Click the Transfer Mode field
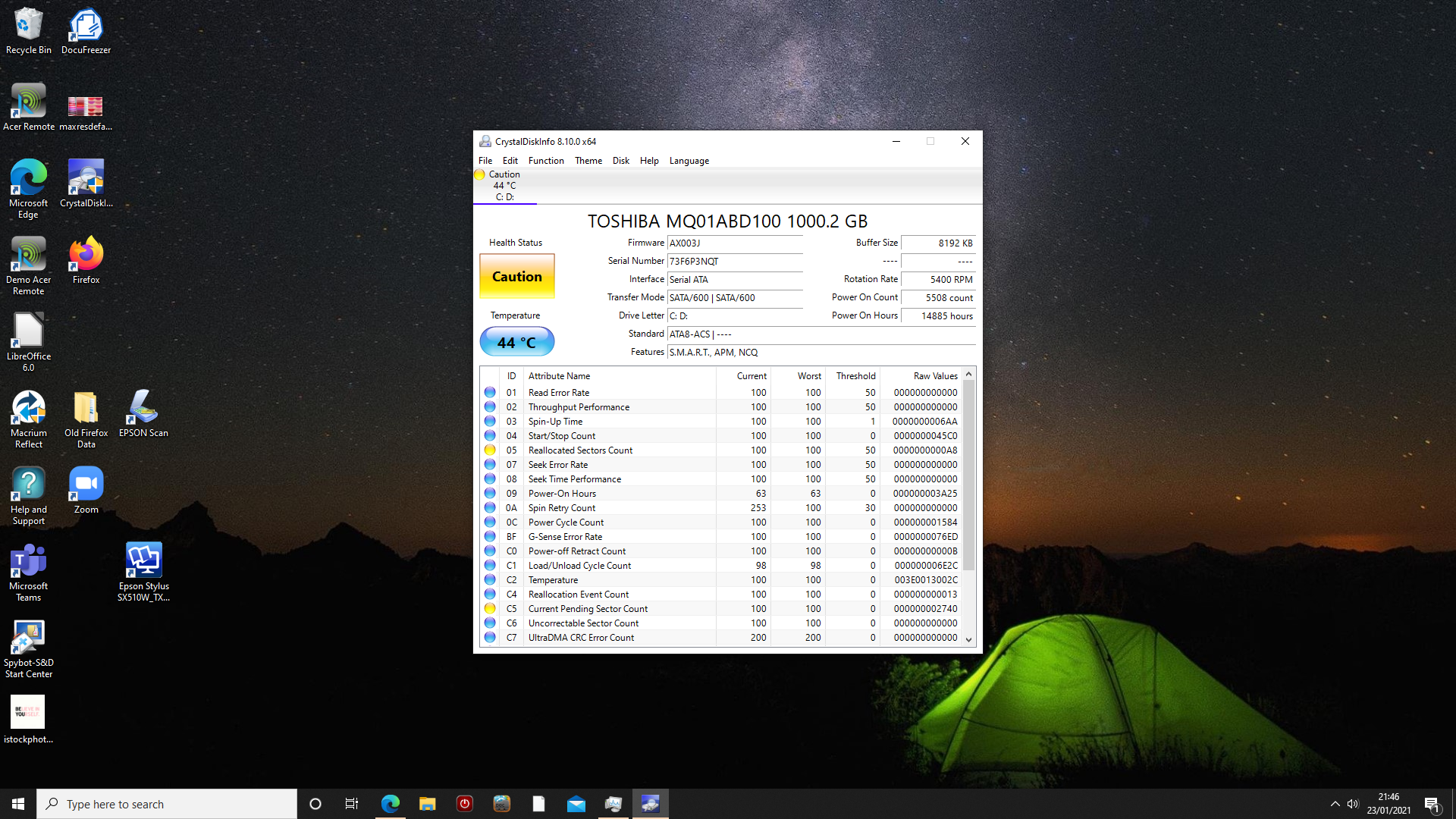 [735, 298]
